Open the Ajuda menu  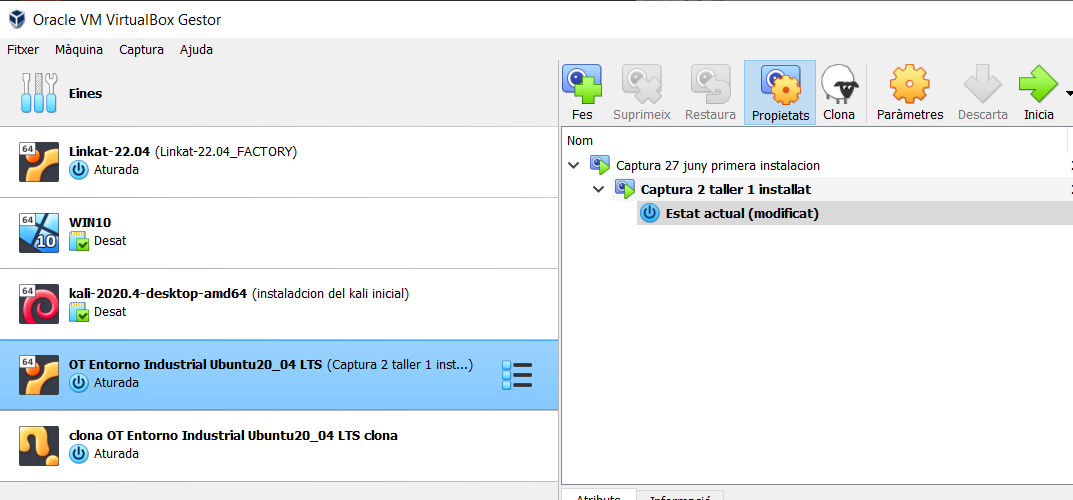196,49
